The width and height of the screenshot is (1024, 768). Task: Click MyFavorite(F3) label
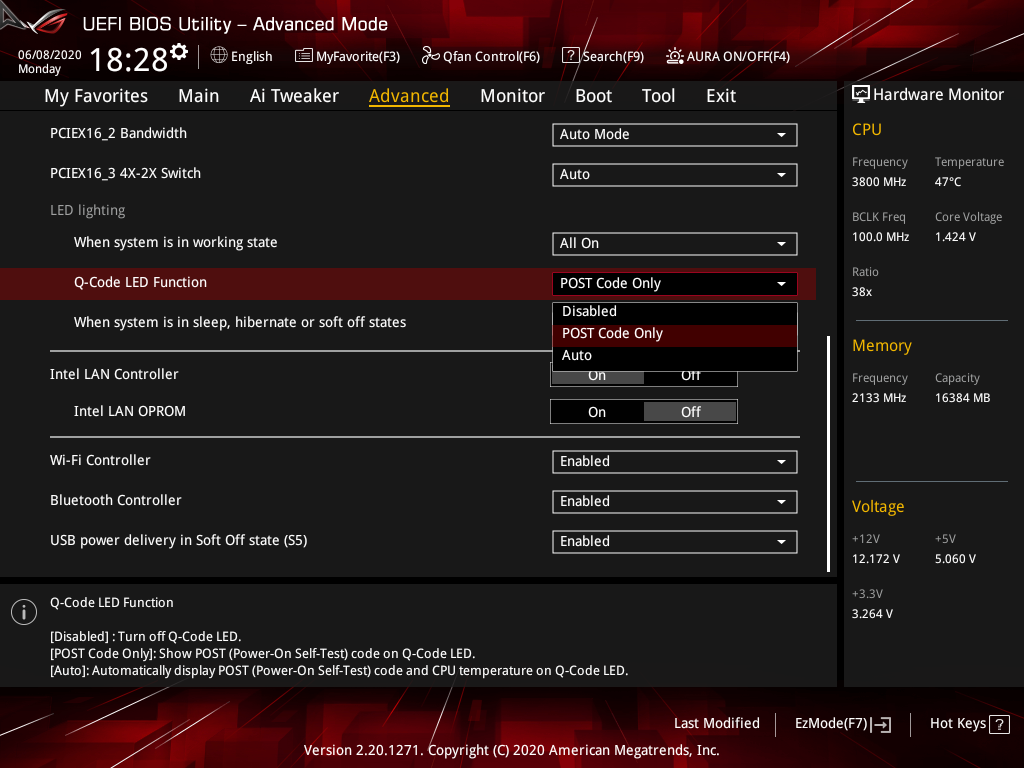(358, 57)
